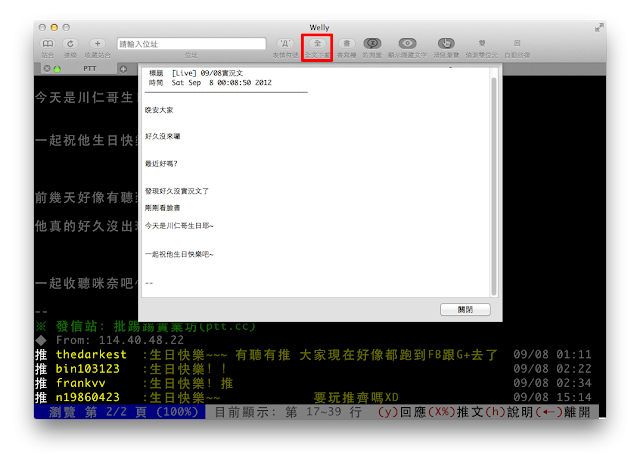Toggle 偵測雙位元 double-byte detection
640x466 pixels.
point(482,43)
